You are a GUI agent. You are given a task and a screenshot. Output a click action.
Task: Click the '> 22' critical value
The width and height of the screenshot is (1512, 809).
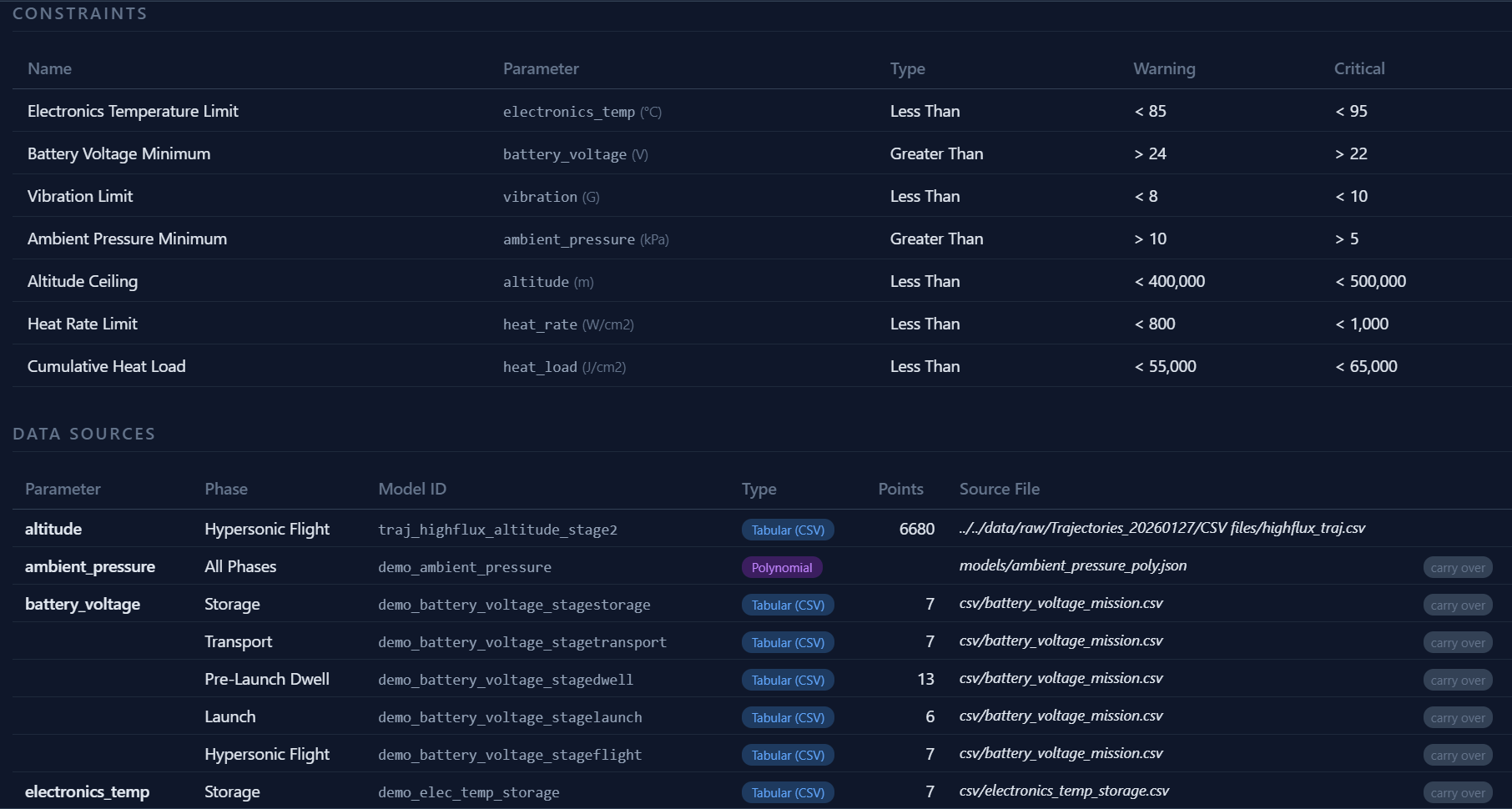pyautogui.click(x=1351, y=153)
